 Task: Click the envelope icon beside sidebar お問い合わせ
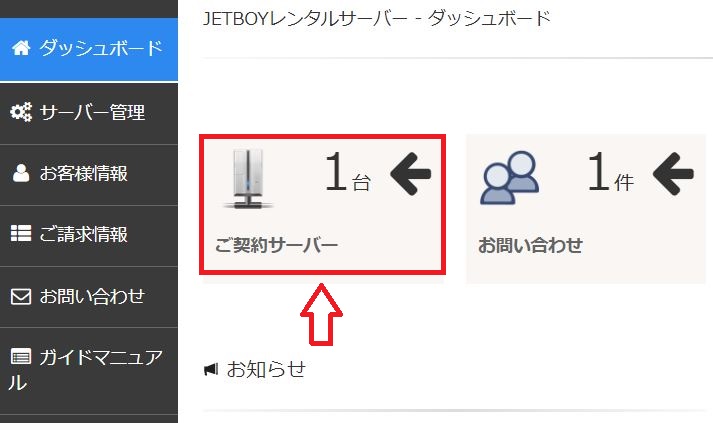(x=21, y=297)
